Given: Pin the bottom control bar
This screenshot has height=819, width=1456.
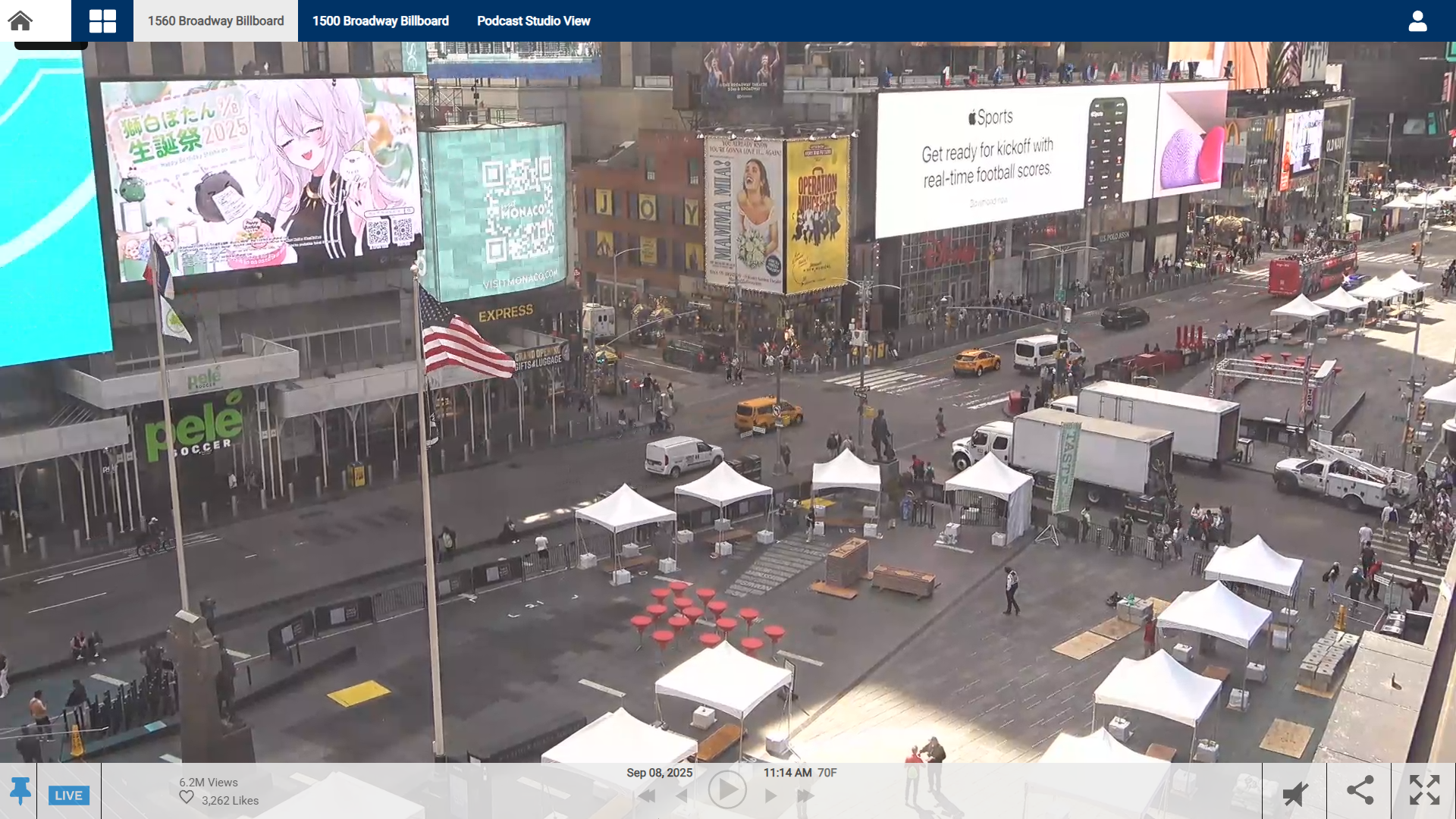Looking at the screenshot, I should coord(20,791).
